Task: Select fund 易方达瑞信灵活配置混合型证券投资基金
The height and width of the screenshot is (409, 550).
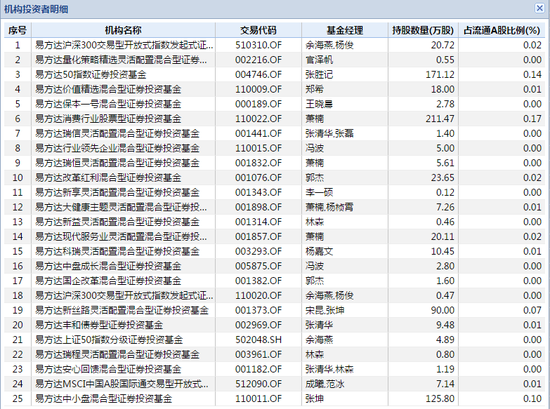Action: click(x=118, y=134)
